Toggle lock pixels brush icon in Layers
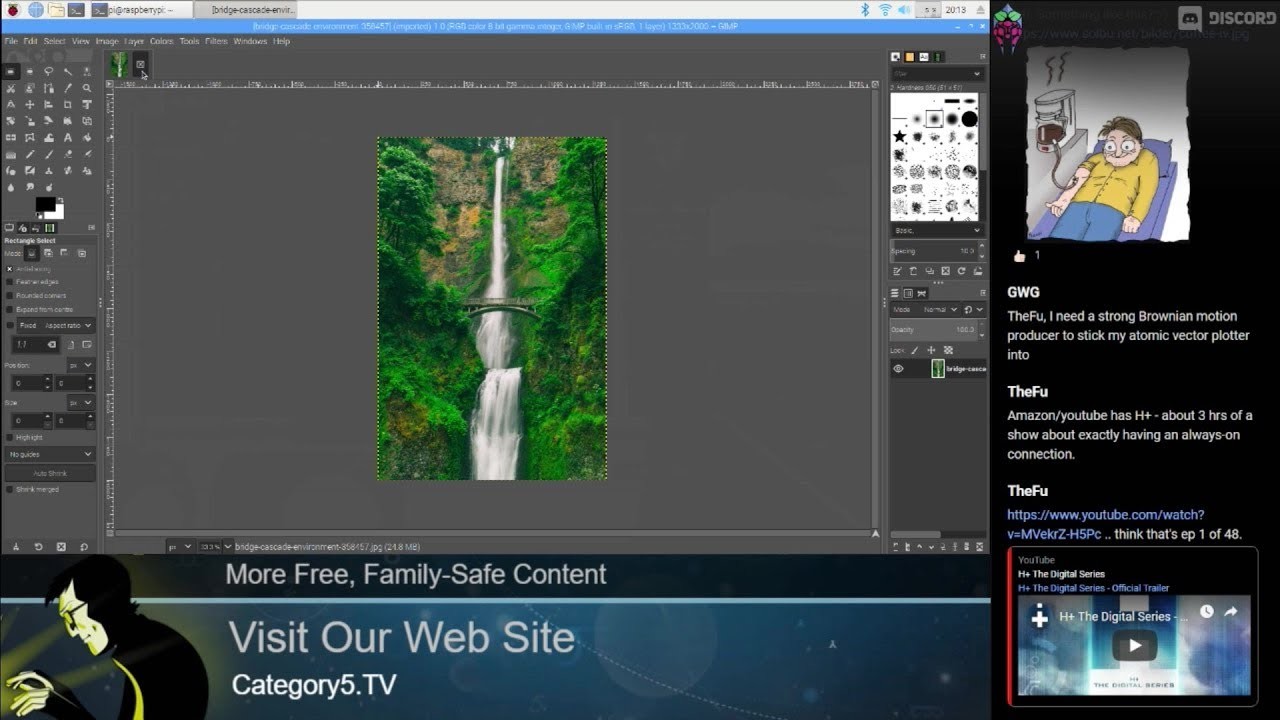Screen dimensions: 1280x720 (x=914, y=350)
